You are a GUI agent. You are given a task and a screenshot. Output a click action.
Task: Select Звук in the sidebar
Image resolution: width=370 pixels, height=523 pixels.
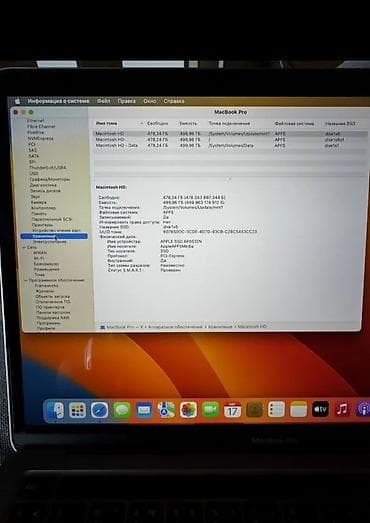coord(35,196)
